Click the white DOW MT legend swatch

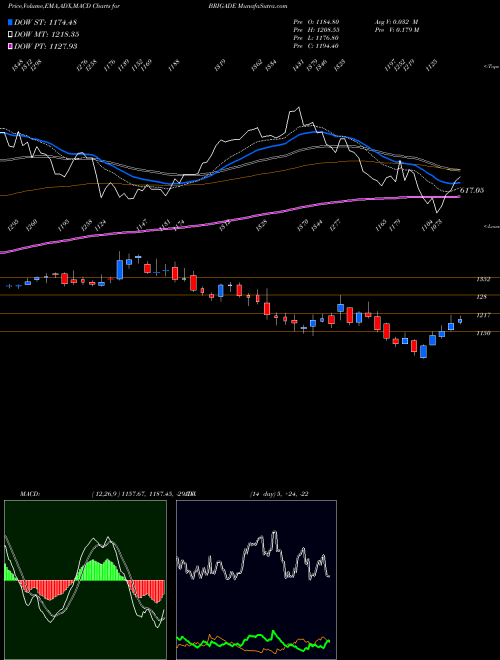10,35
